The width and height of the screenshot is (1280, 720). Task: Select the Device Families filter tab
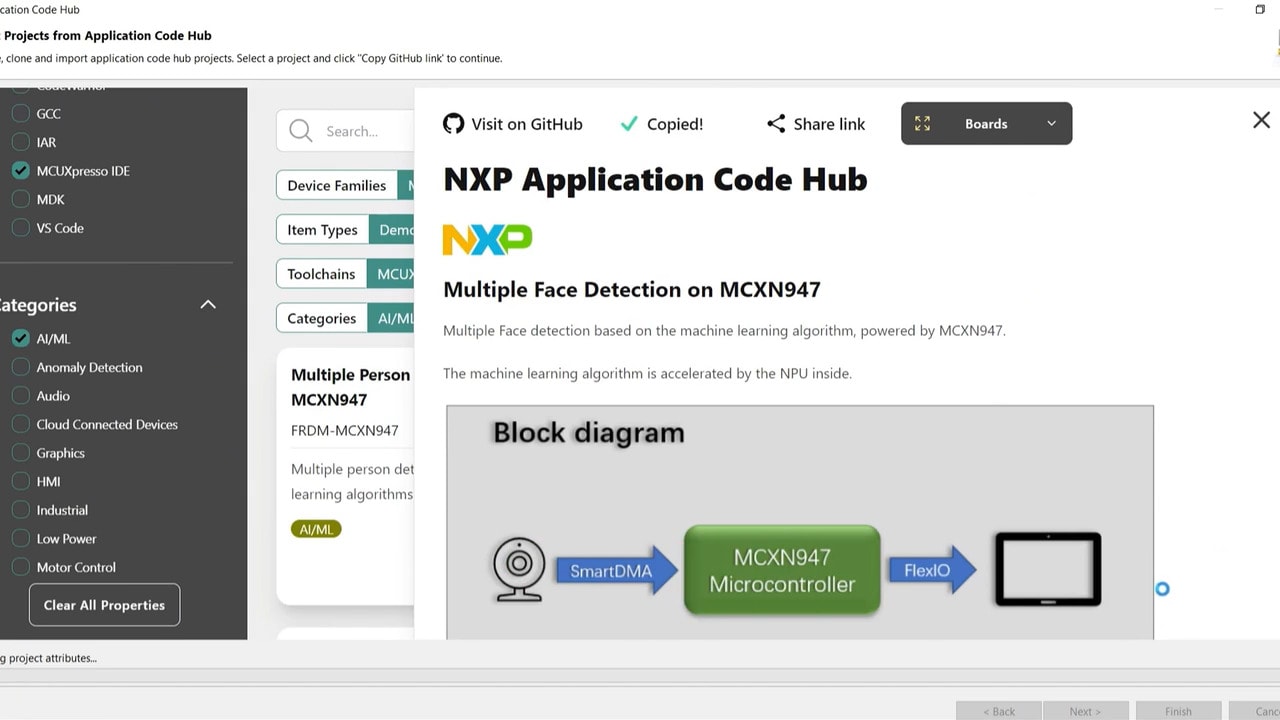tap(336, 185)
